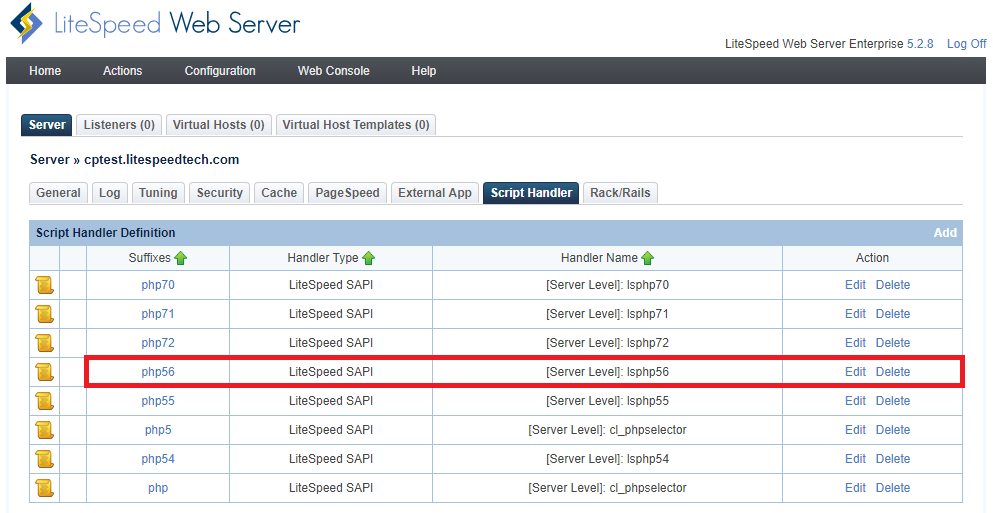Open the Listeners (0) tab
993x513 pixels.
tap(119, 125)
